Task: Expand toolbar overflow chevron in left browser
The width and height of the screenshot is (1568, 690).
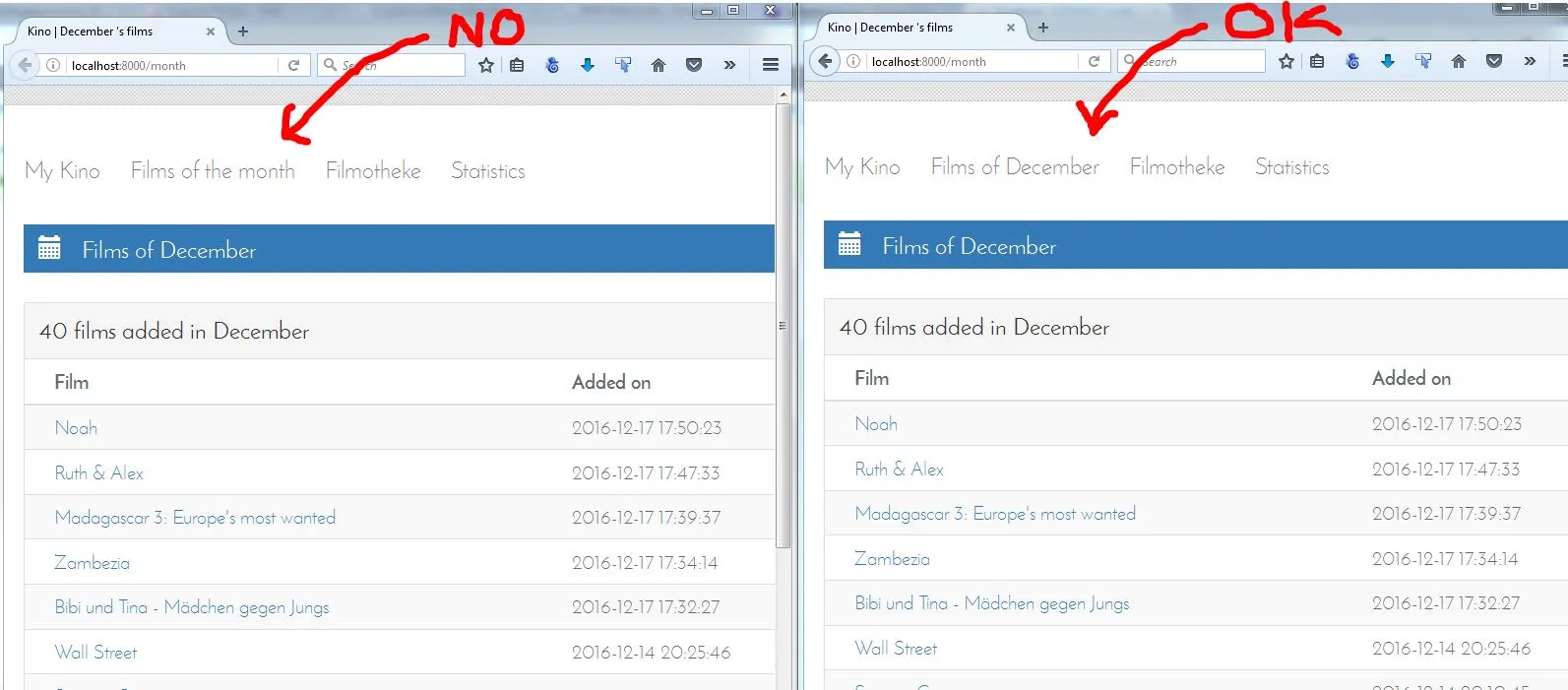Action: coord(729,65)
